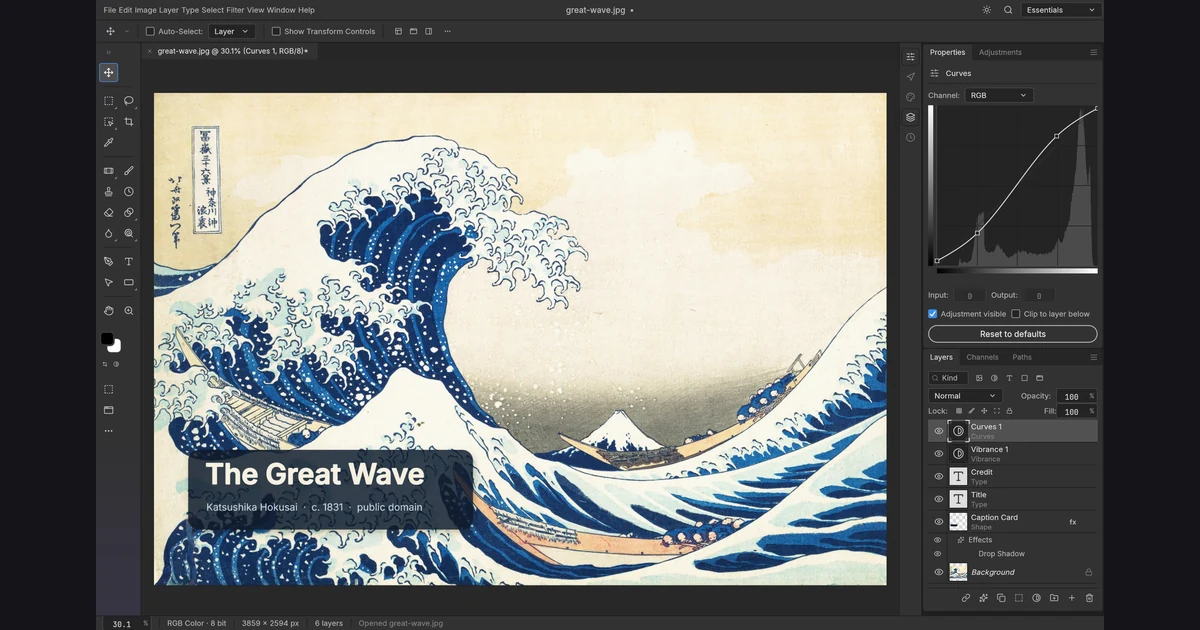Close the great-wave.jpg document tab

tap(150, 50)
